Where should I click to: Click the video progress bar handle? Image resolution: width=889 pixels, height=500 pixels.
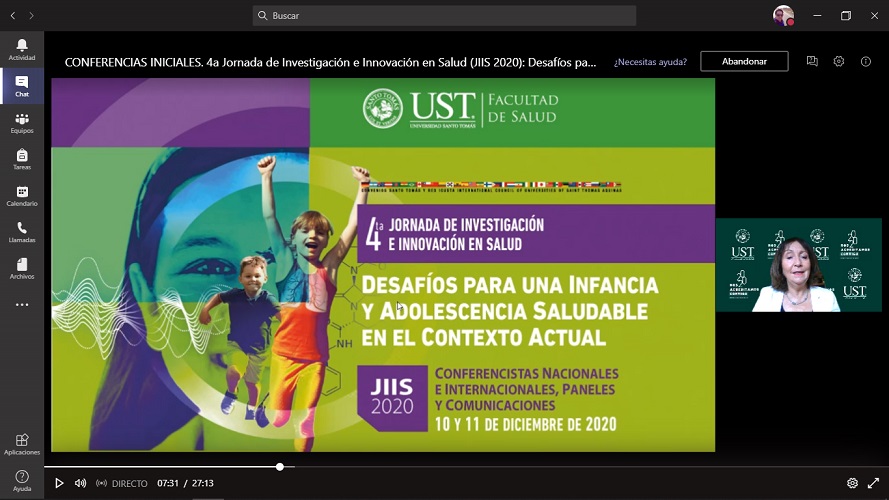[280, 467]
